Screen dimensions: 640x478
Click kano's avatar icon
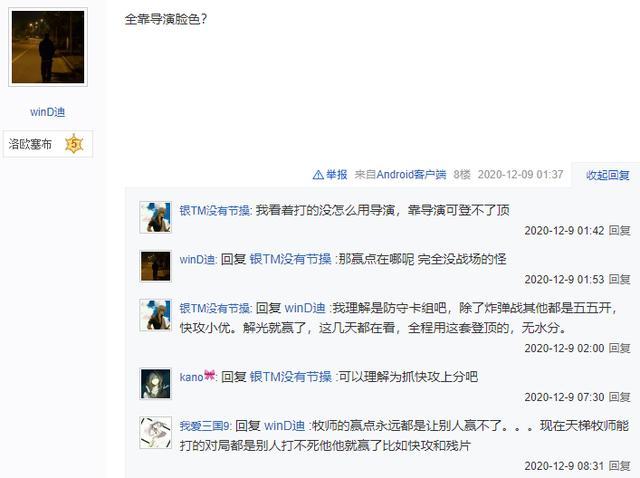156,384
